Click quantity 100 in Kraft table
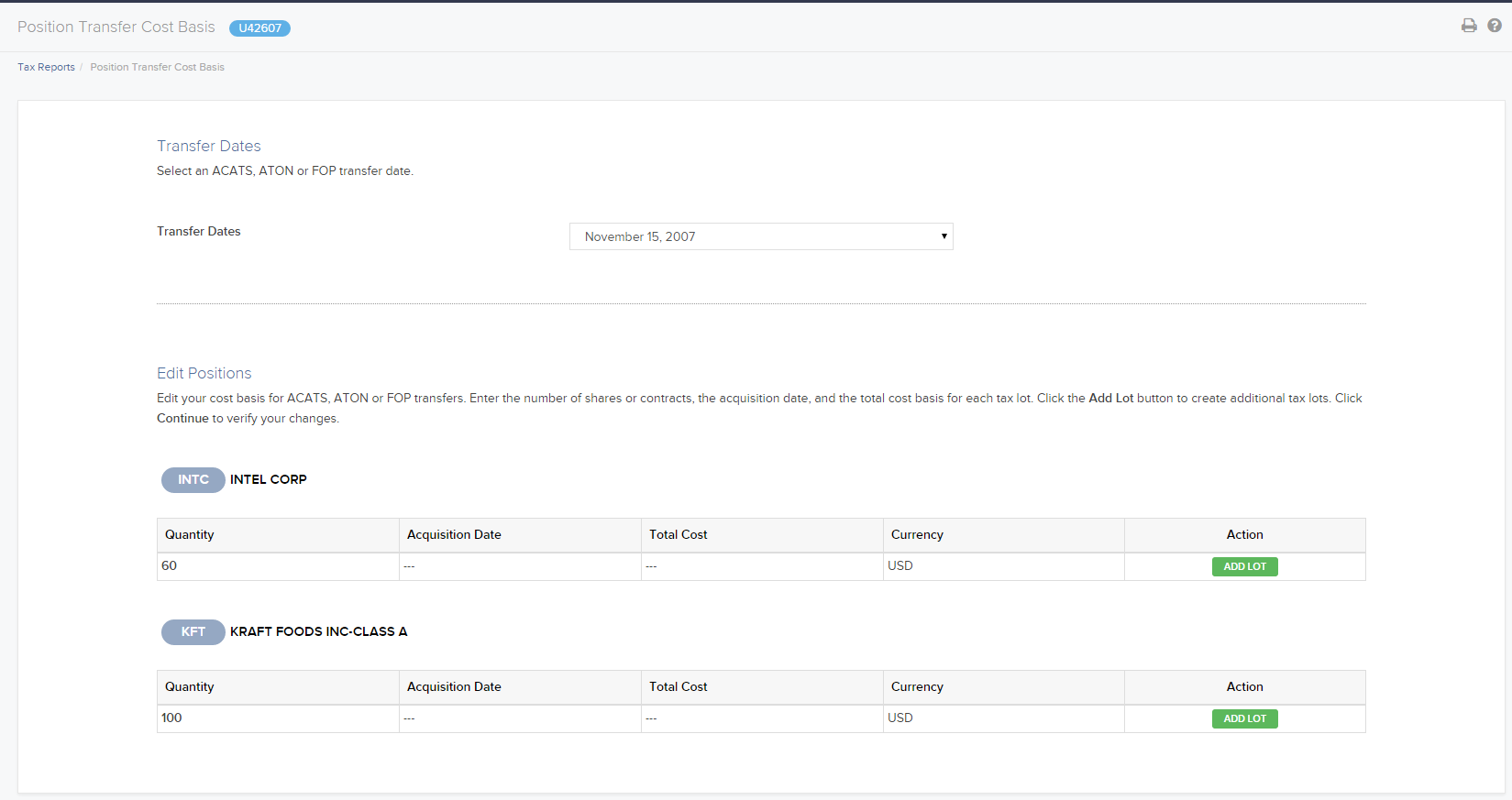1512x800 pixels. coord(278,718)
